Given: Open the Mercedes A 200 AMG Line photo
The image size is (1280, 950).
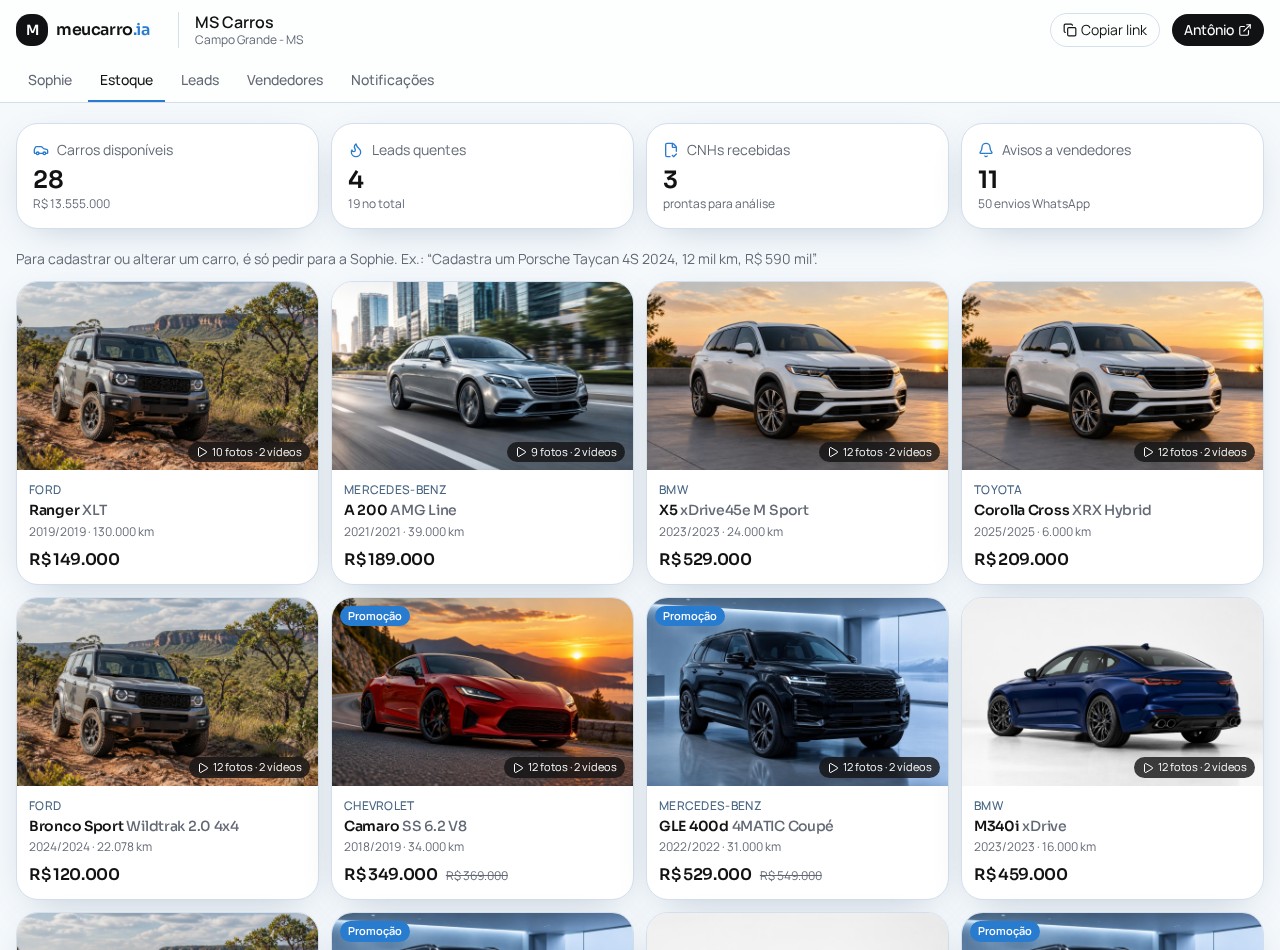Looking at the screenshot, I should [x=482, y=376].
